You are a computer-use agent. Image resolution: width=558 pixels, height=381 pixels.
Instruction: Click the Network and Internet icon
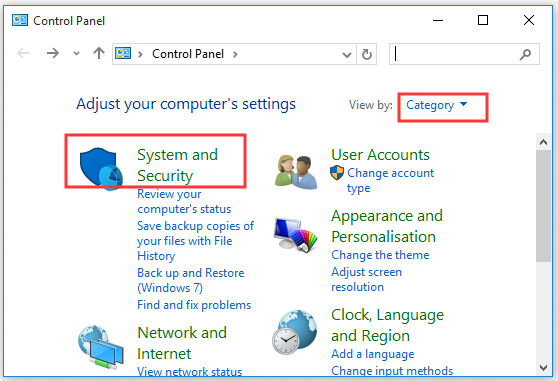(101, 346)
